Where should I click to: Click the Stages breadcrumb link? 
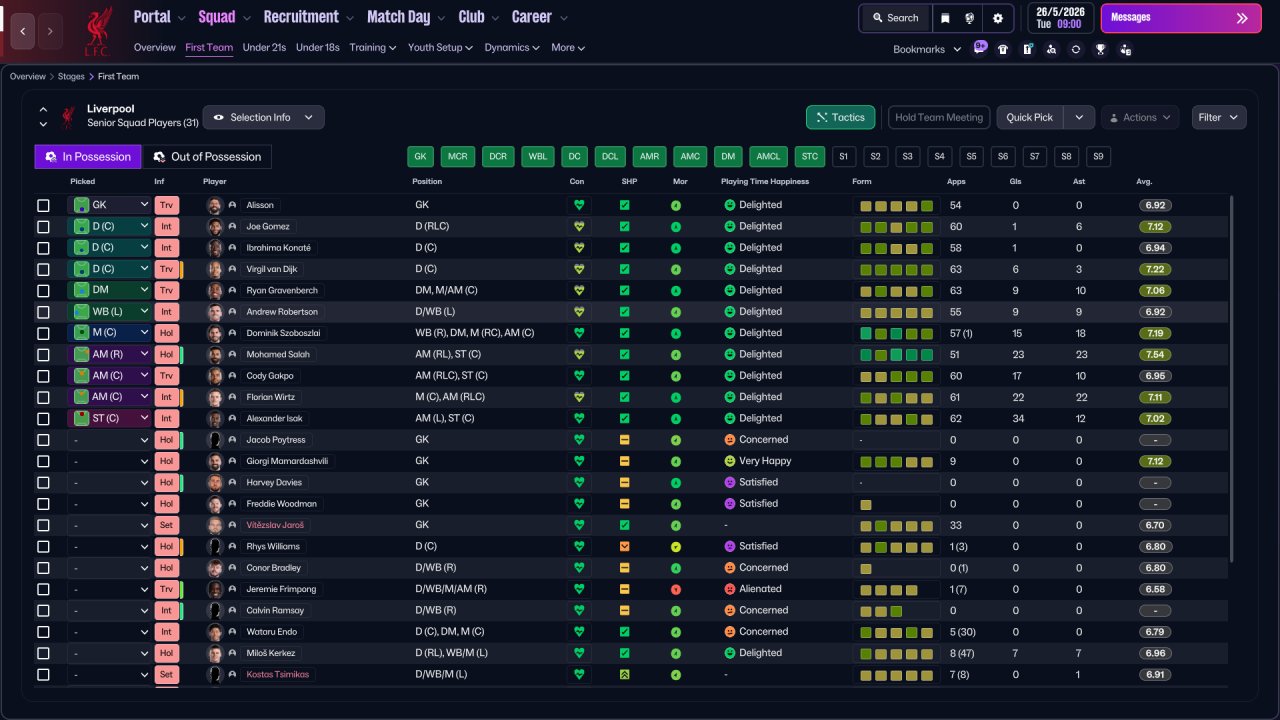point(71,76)
